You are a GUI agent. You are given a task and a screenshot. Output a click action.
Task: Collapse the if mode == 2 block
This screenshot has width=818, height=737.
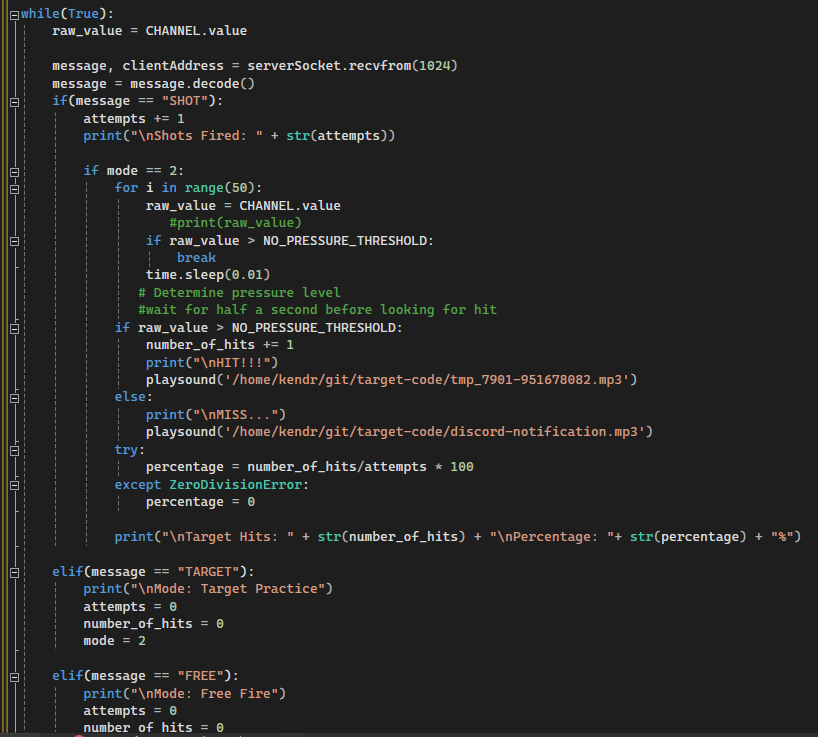[x=15, y=172]
